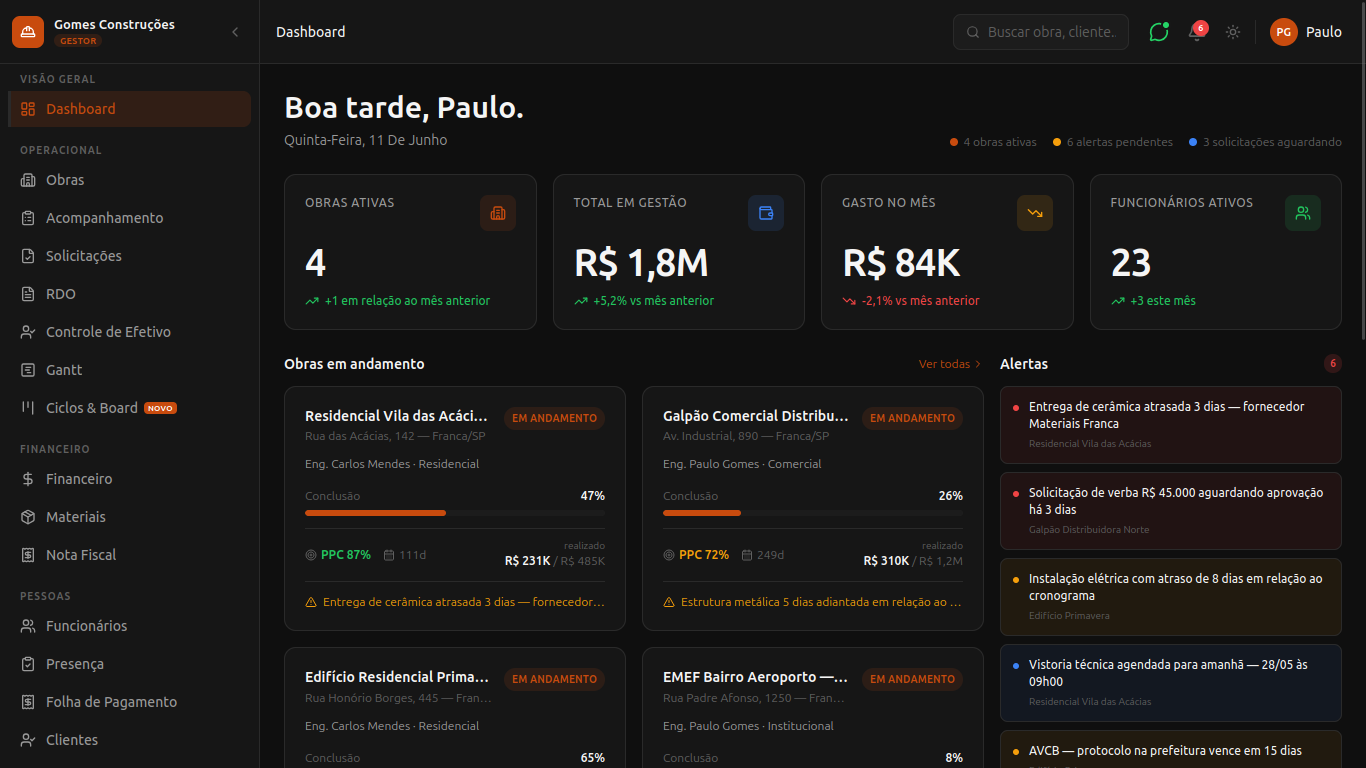Click the calendar icon beside 111d
1366x768 pixels.
tap(389, 555)
